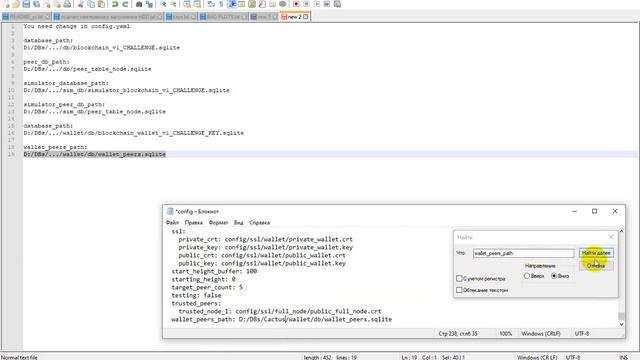This screenshot has height=360, width=640.
Task: Select the 'Вниз' direction radio button
Action: coord(554,276)
